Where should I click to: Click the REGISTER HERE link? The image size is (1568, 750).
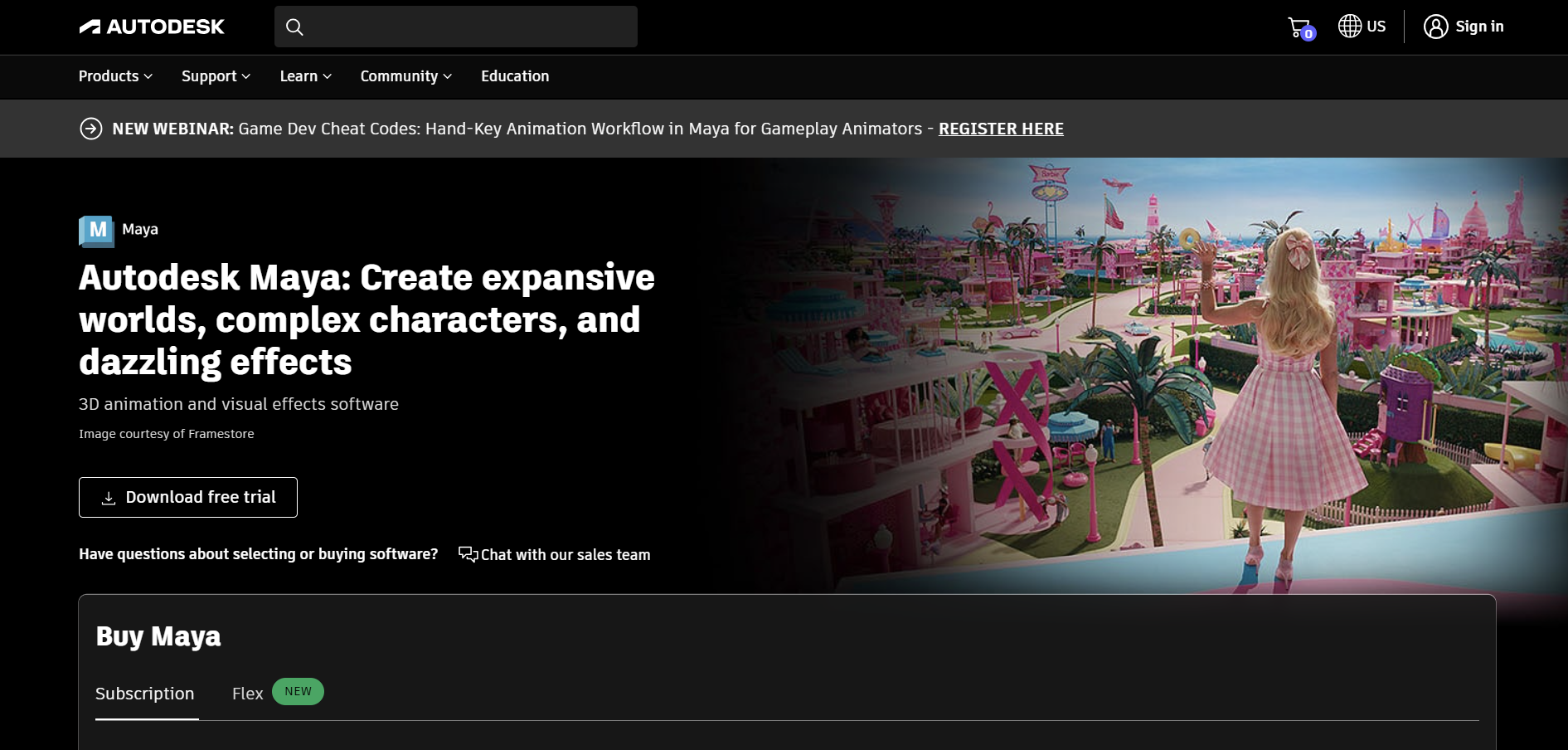pos(1001,129)
